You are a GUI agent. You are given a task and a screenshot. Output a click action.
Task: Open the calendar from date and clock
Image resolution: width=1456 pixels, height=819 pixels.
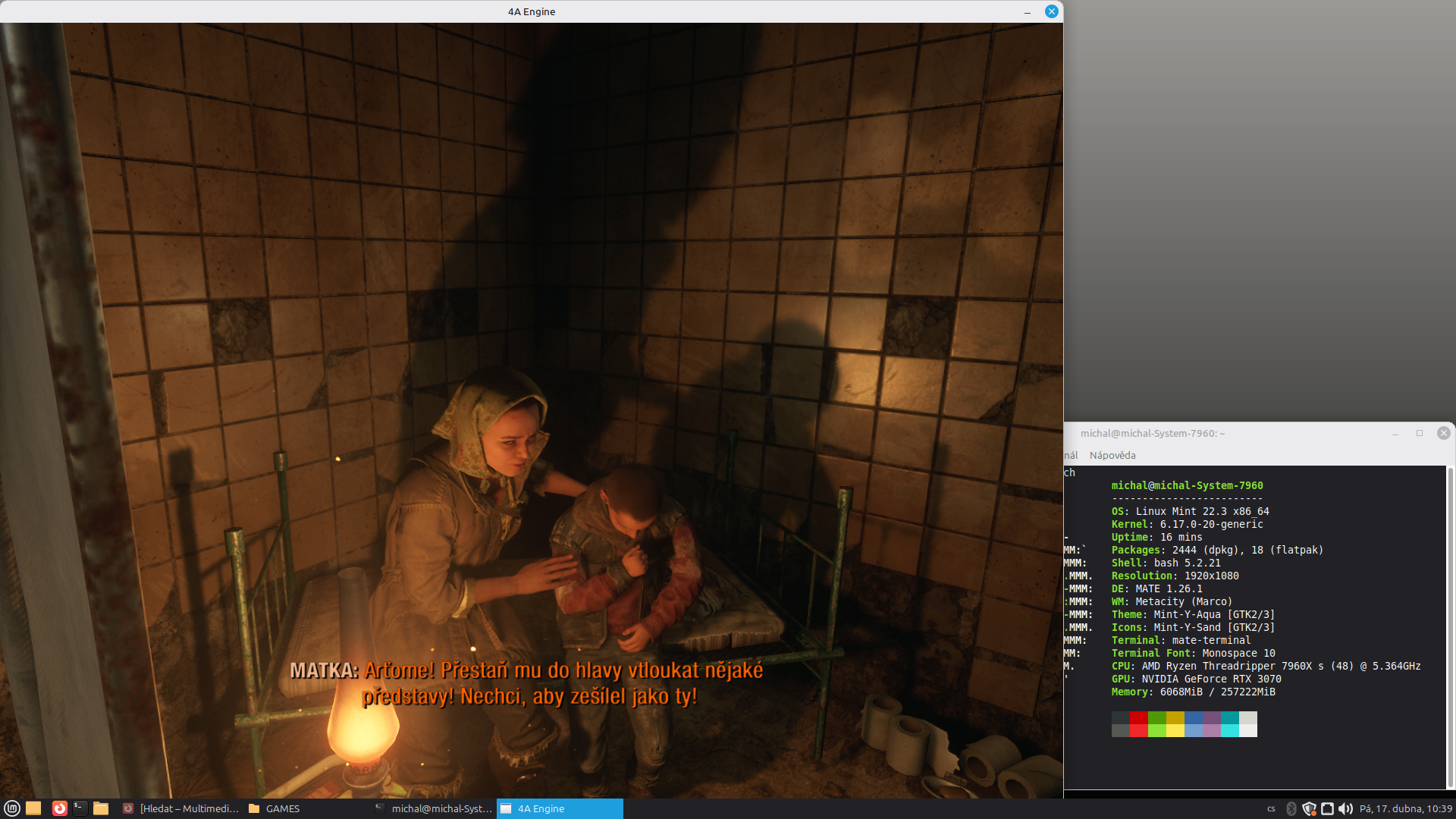coord(1405,808)
